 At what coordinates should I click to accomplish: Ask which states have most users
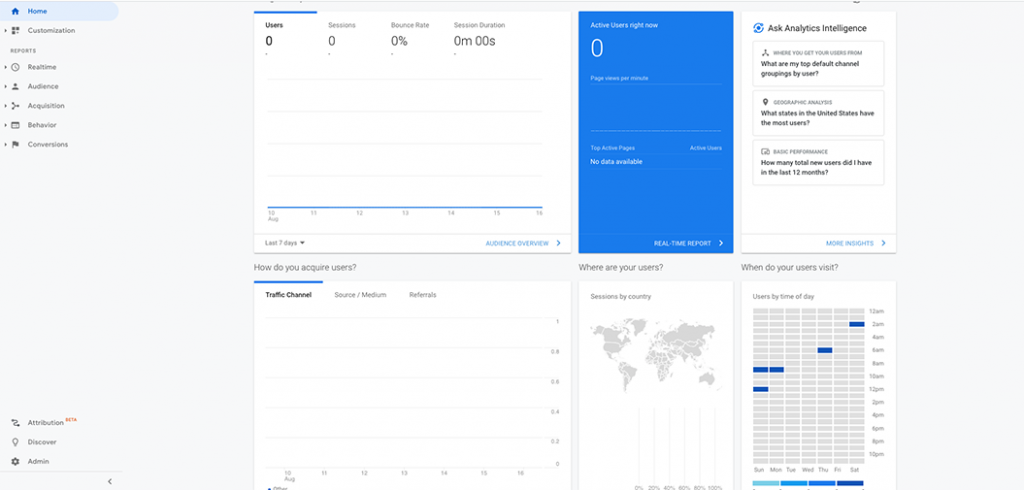tap(818, 113)
